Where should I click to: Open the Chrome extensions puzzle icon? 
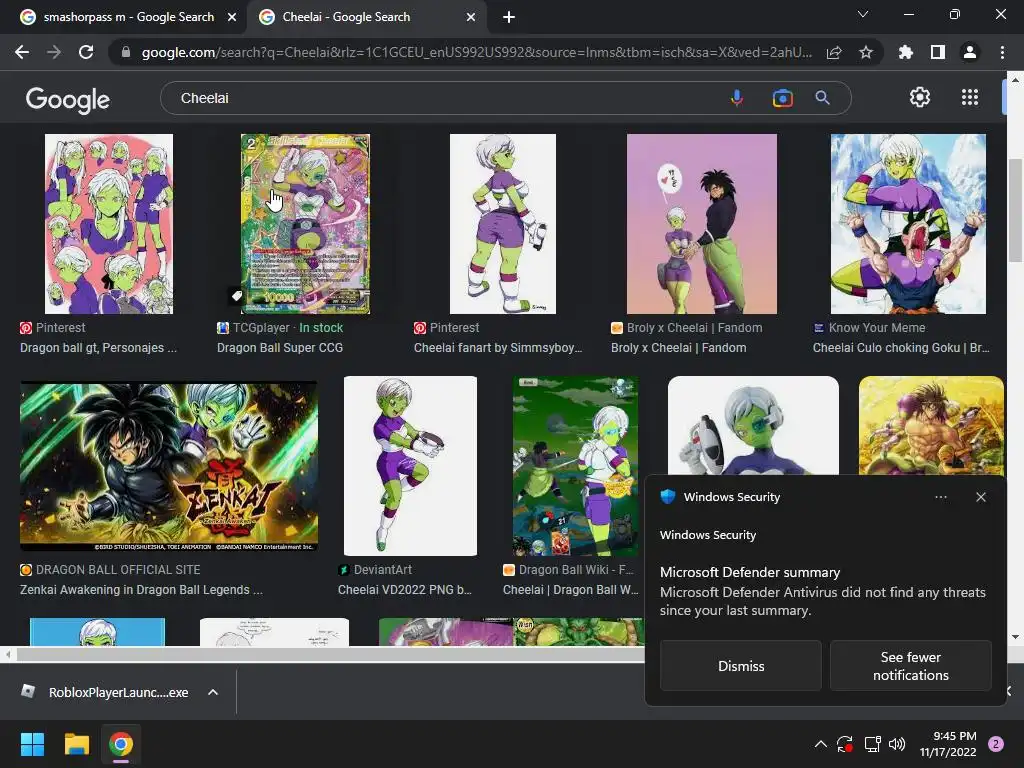906,52
